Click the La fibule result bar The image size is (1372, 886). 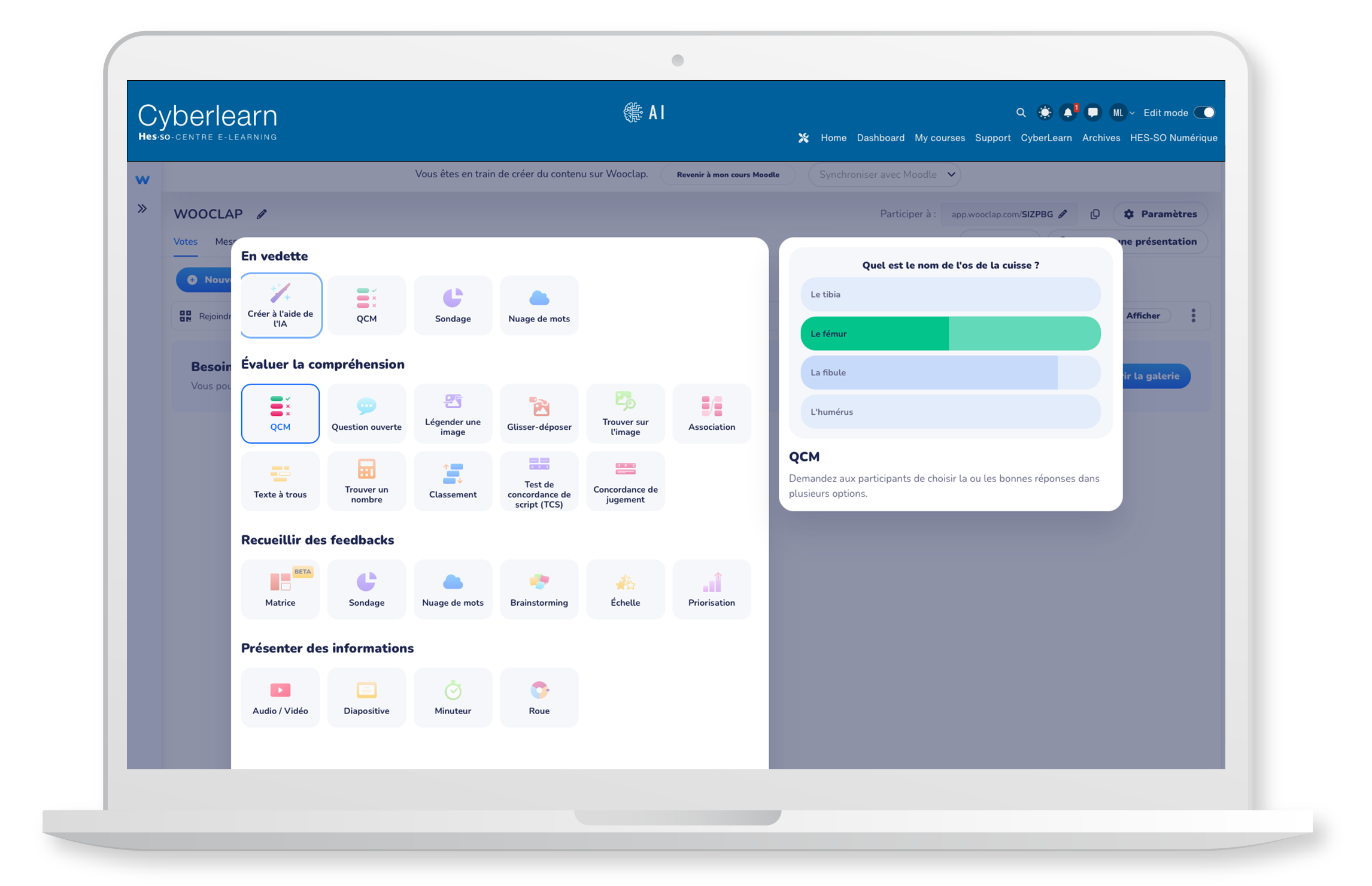(951, 372)
